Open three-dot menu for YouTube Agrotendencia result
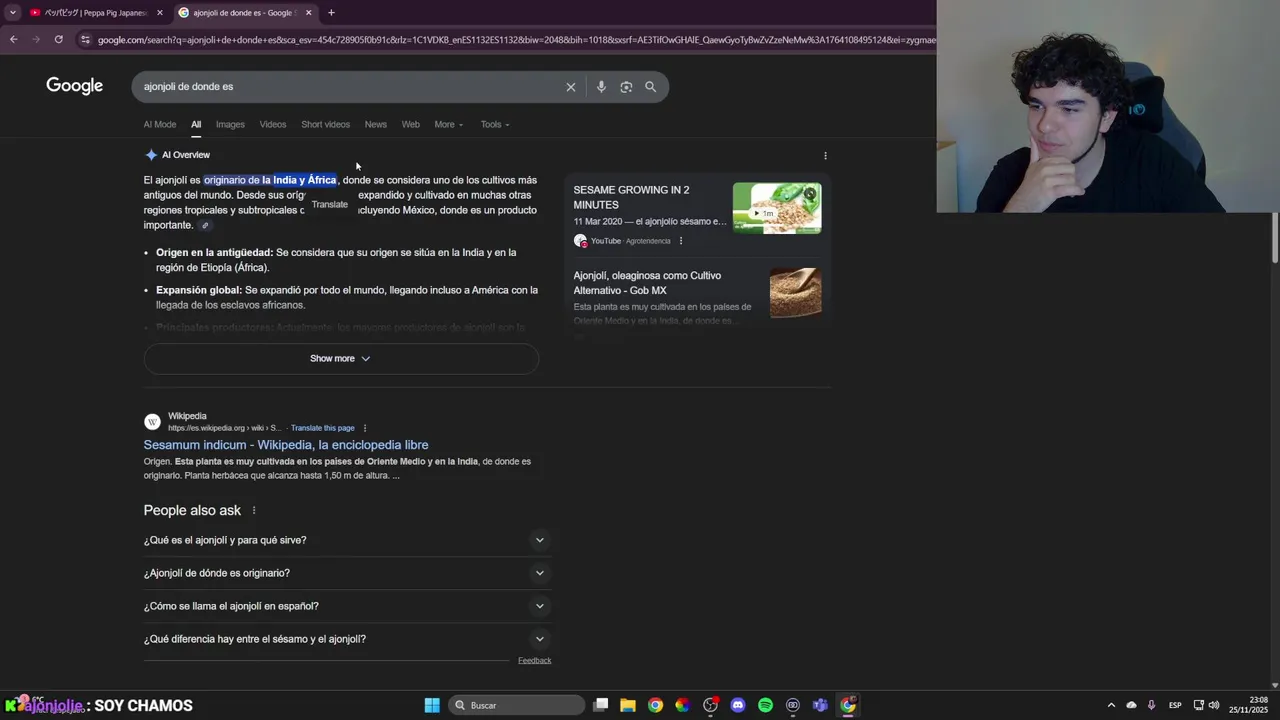The width and height of the screenshot is (1280, 720). click(681, 241)
